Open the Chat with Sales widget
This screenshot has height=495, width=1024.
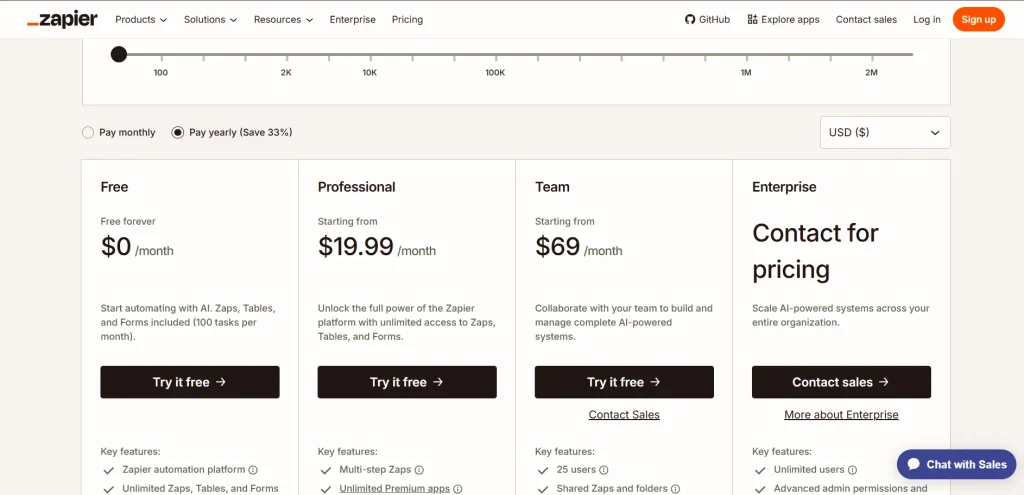957,464
